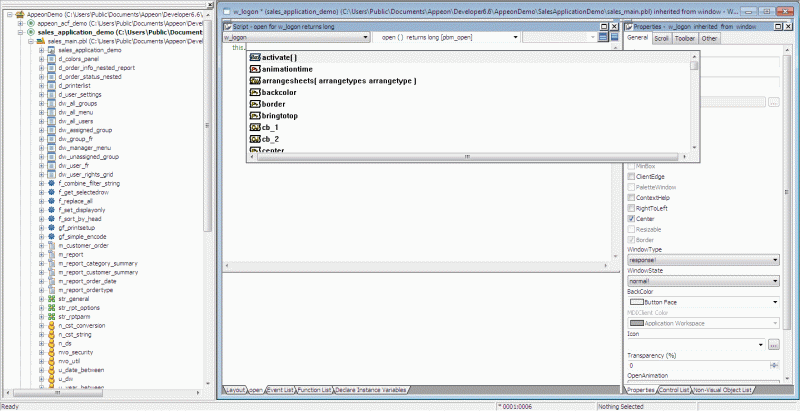Click the second script view toggle icon
Image resolution: width=800 pixels, height=411 pixels.
(x=614, y=37)
